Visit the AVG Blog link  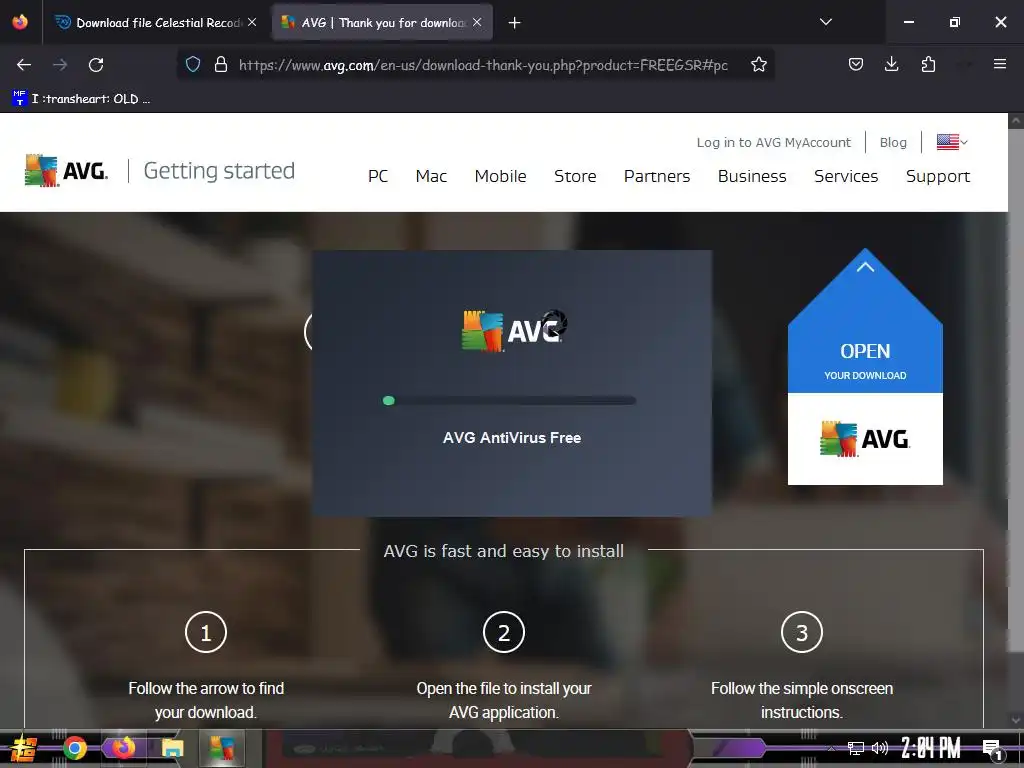click(x=893, y=142)
